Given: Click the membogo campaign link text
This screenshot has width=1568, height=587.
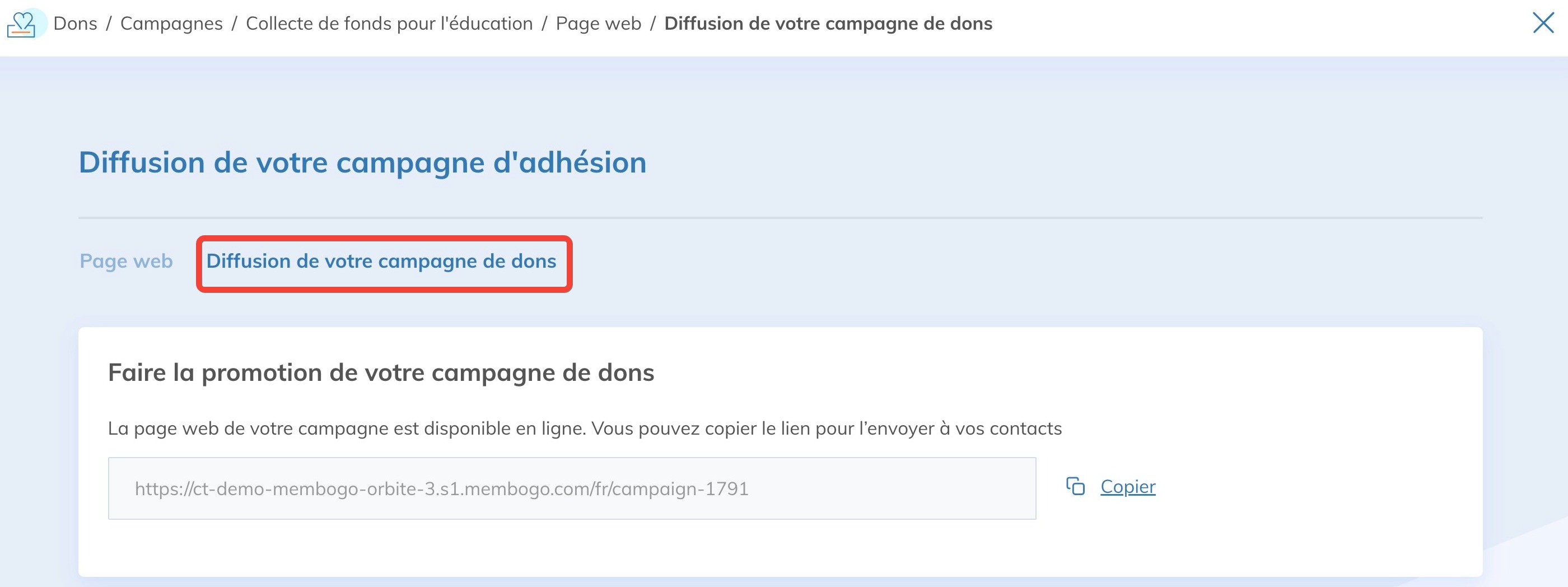Looking at the screenshot, I should click(x=443, y=488).
